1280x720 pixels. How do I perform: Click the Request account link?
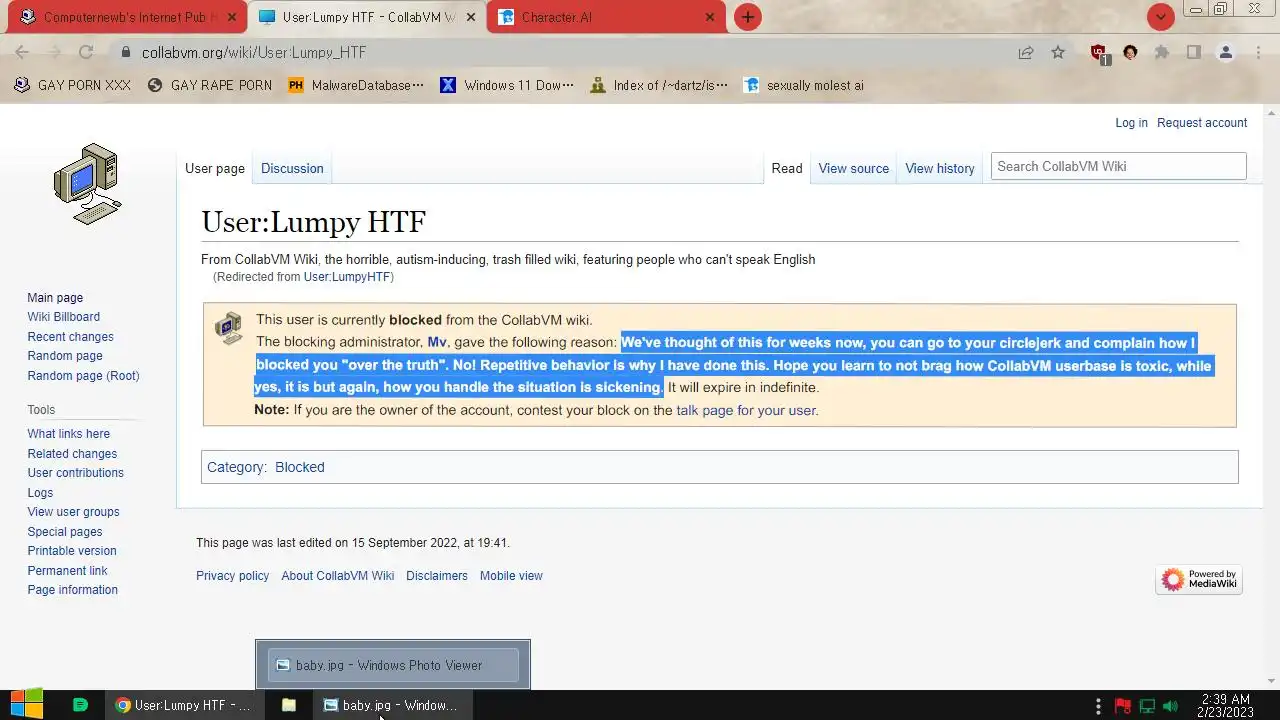click(1202, 123)
